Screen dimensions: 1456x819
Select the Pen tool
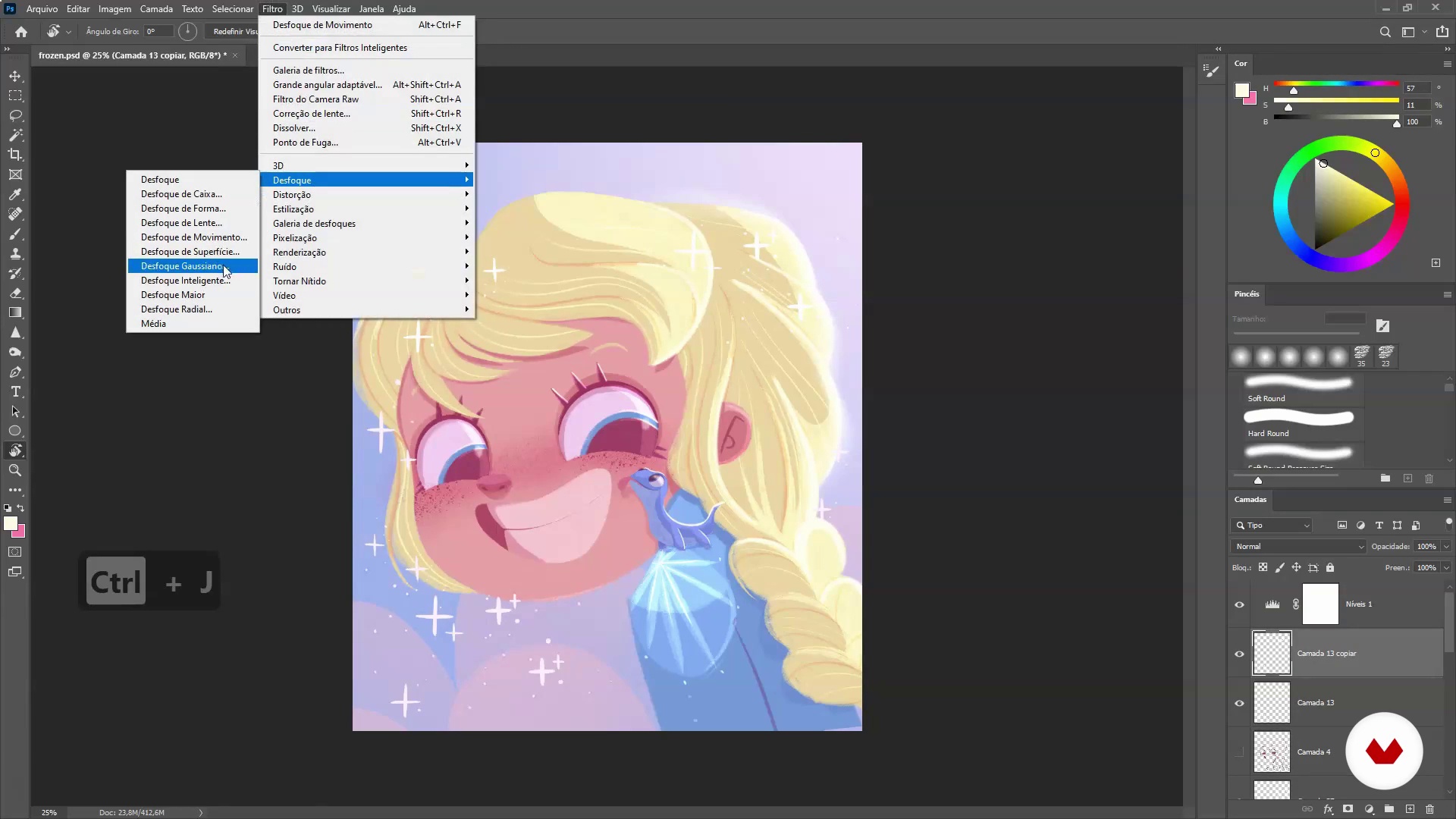pos(15,372)
